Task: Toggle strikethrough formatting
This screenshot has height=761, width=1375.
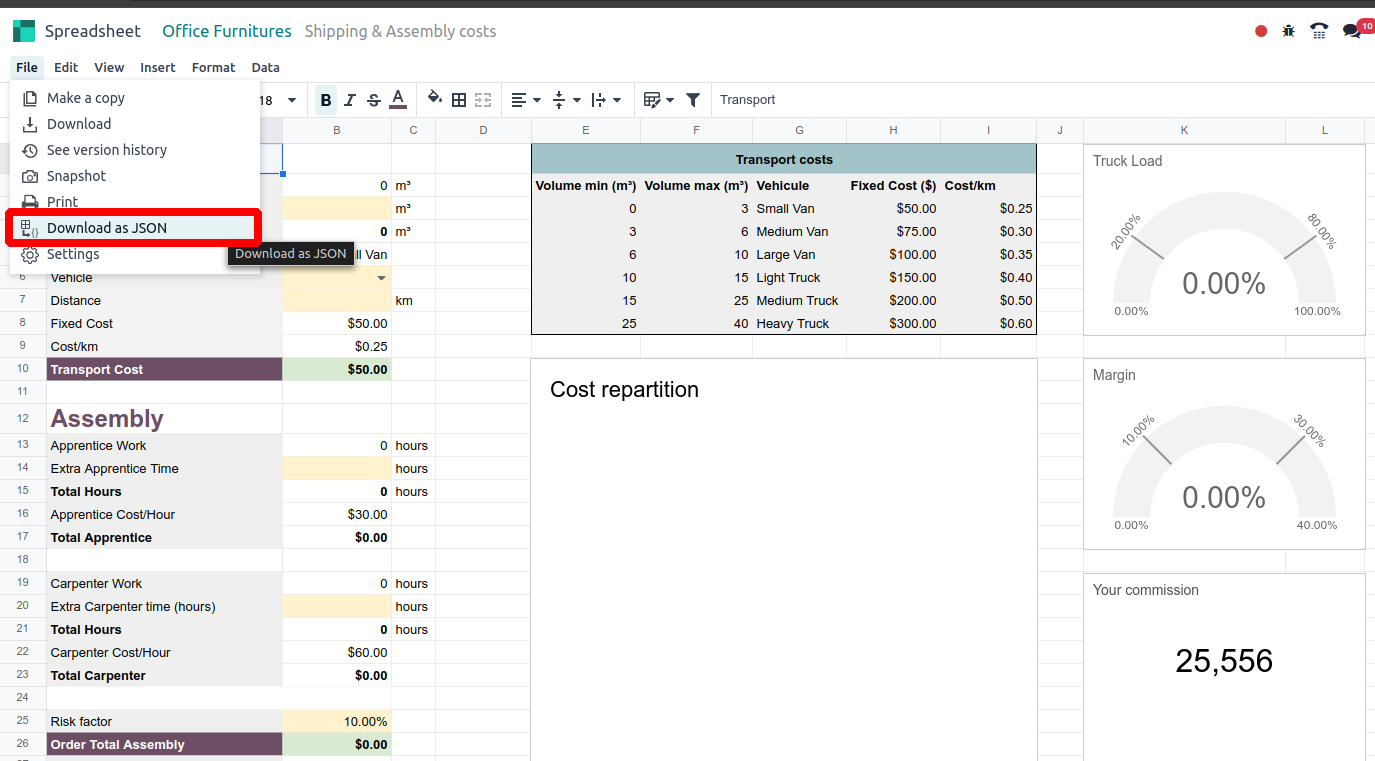Action: 374,100
